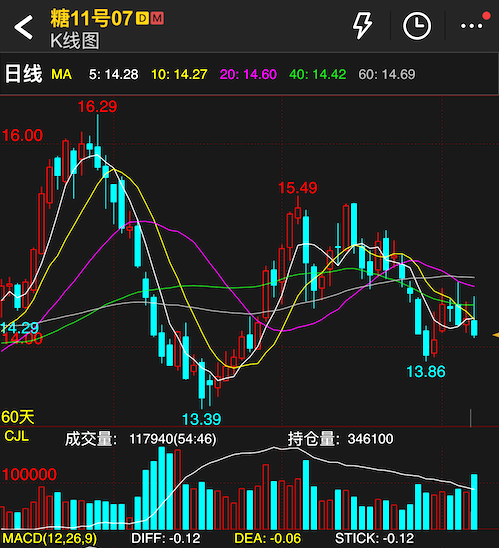This screenshot has height=548, width=499.
Task: Tap the 14.29 price label
Action: 19,328
